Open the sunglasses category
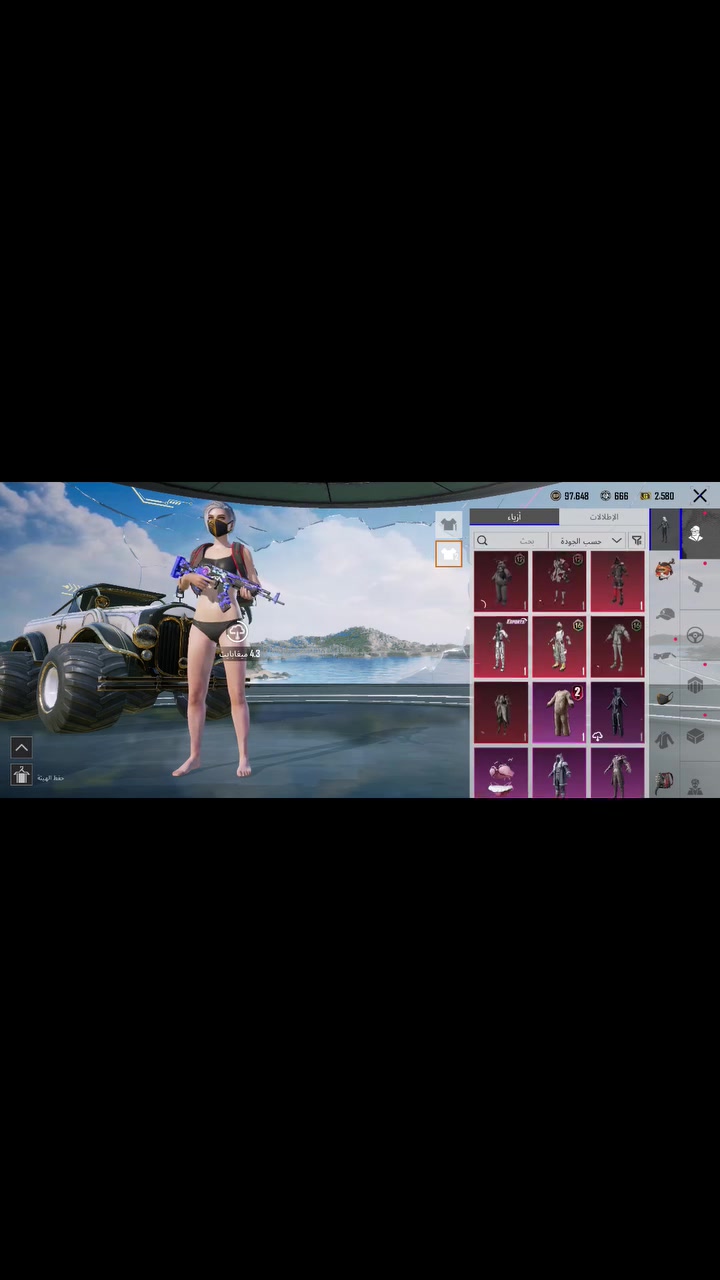This screenshot has width=720, height=1280. (x=665, y=655)
